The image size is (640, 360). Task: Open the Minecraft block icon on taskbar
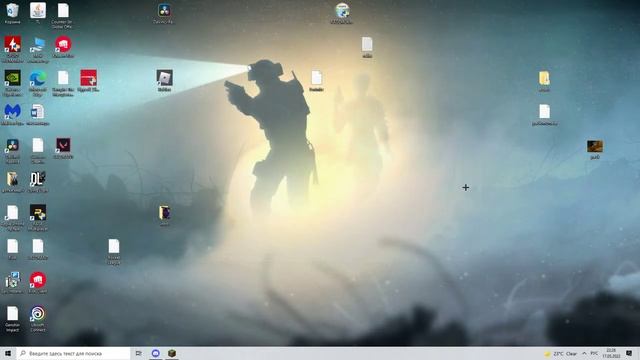tap(172, 353)
